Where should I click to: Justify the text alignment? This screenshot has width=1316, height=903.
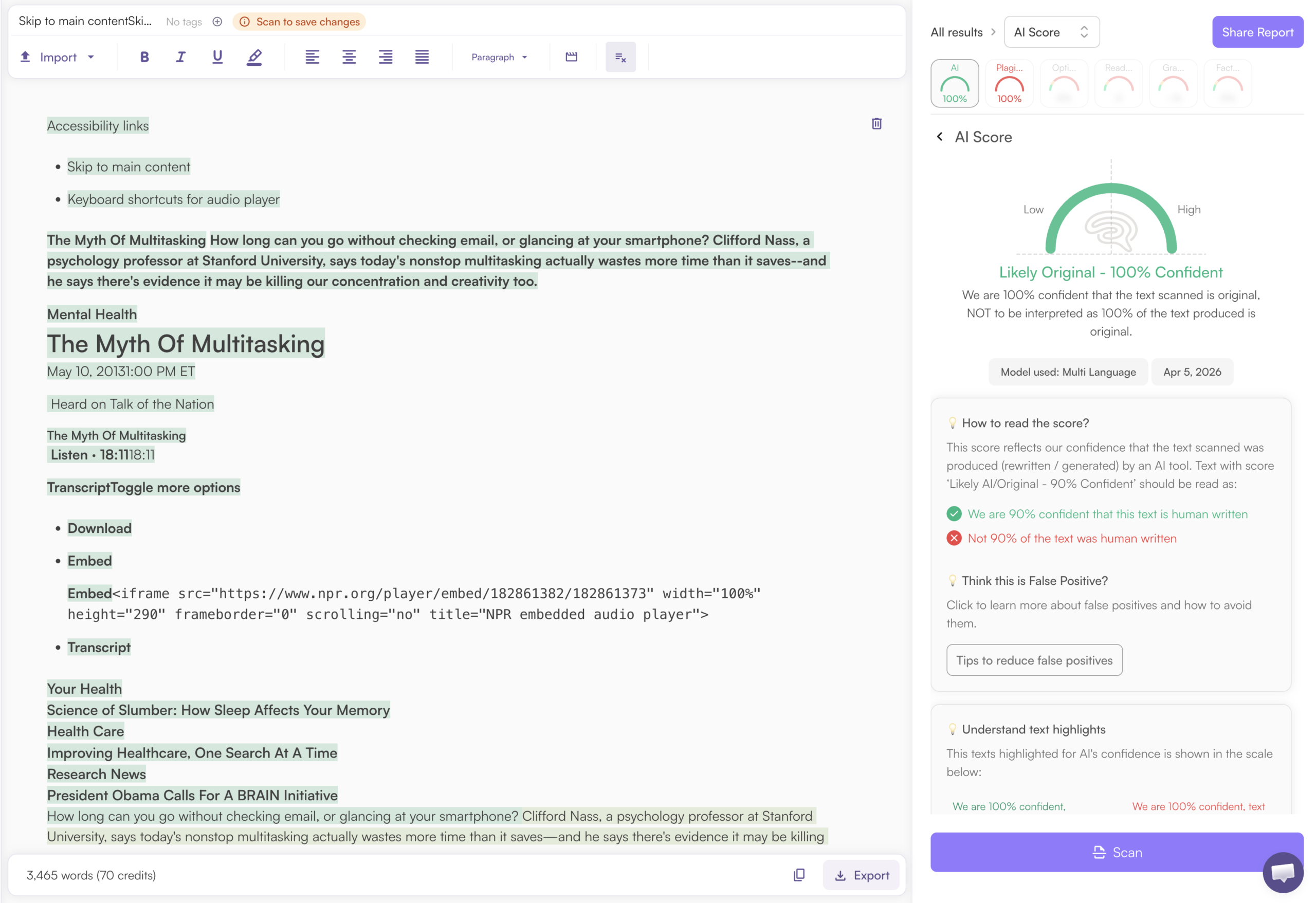pyautogui.click(x=422, y=57)
